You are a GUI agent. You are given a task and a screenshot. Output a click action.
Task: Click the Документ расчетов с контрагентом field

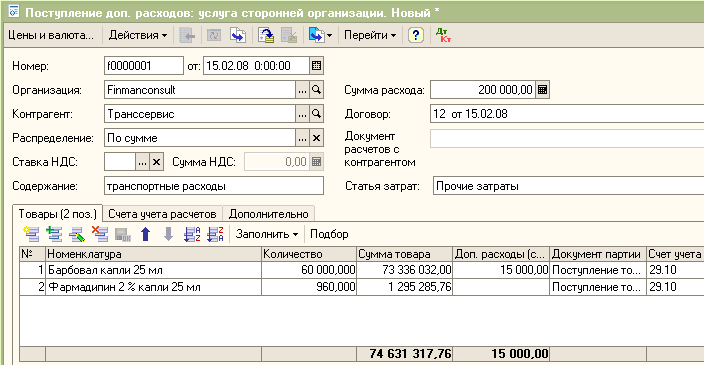point(567,139)
